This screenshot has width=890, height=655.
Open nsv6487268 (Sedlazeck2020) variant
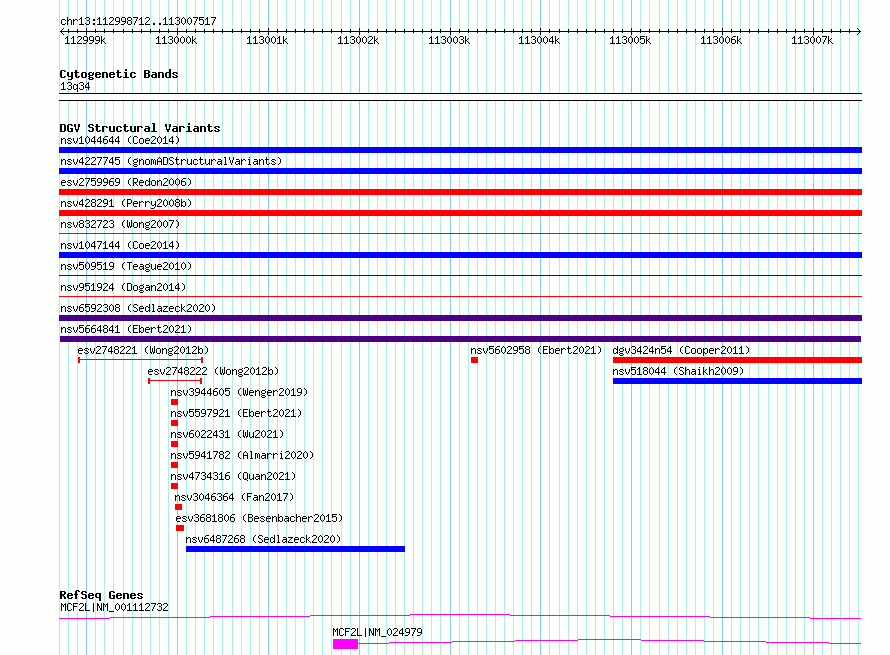[x=263, y=539]
